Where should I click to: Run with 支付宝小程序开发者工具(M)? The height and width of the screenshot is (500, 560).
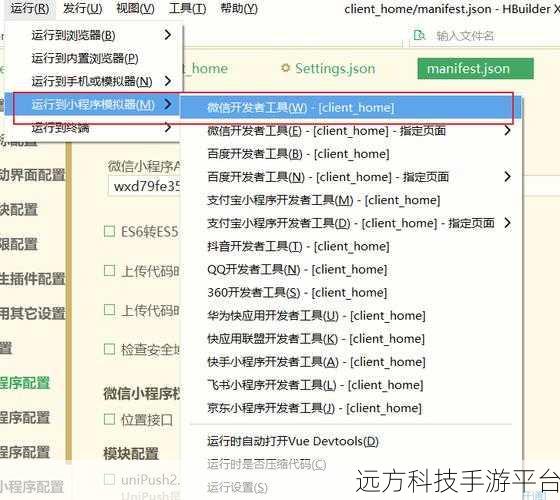[351, 200]
